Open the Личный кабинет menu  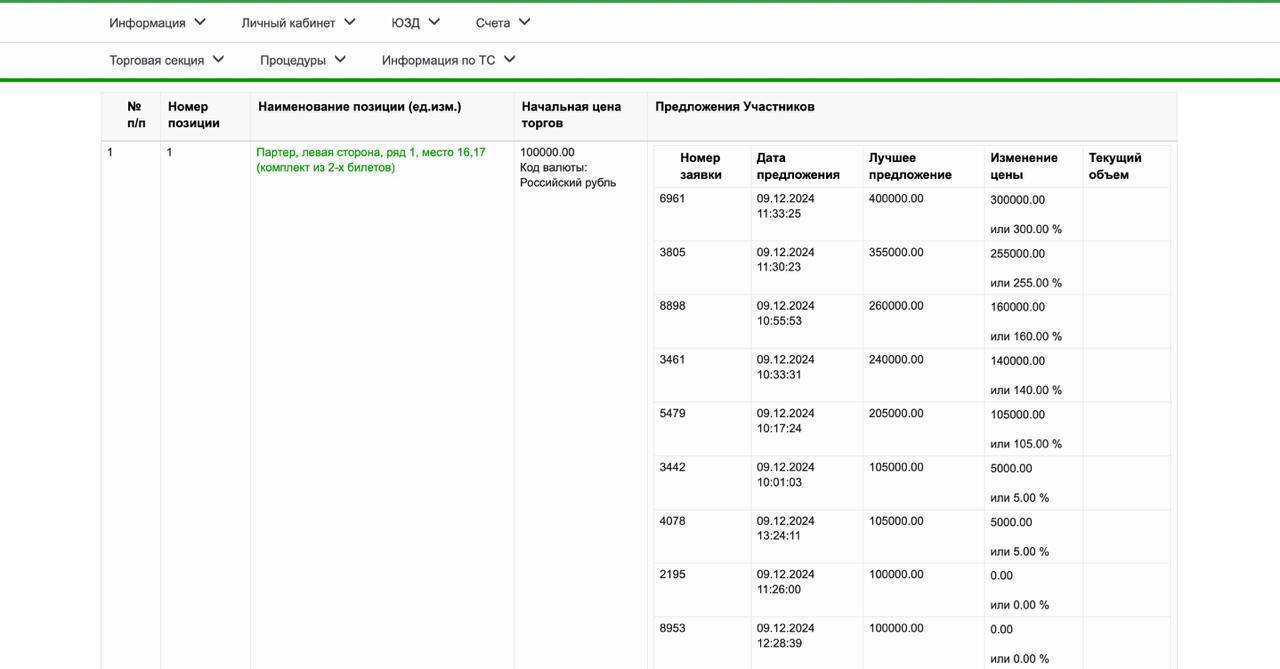pyautogui.click(x=288, y=23)
